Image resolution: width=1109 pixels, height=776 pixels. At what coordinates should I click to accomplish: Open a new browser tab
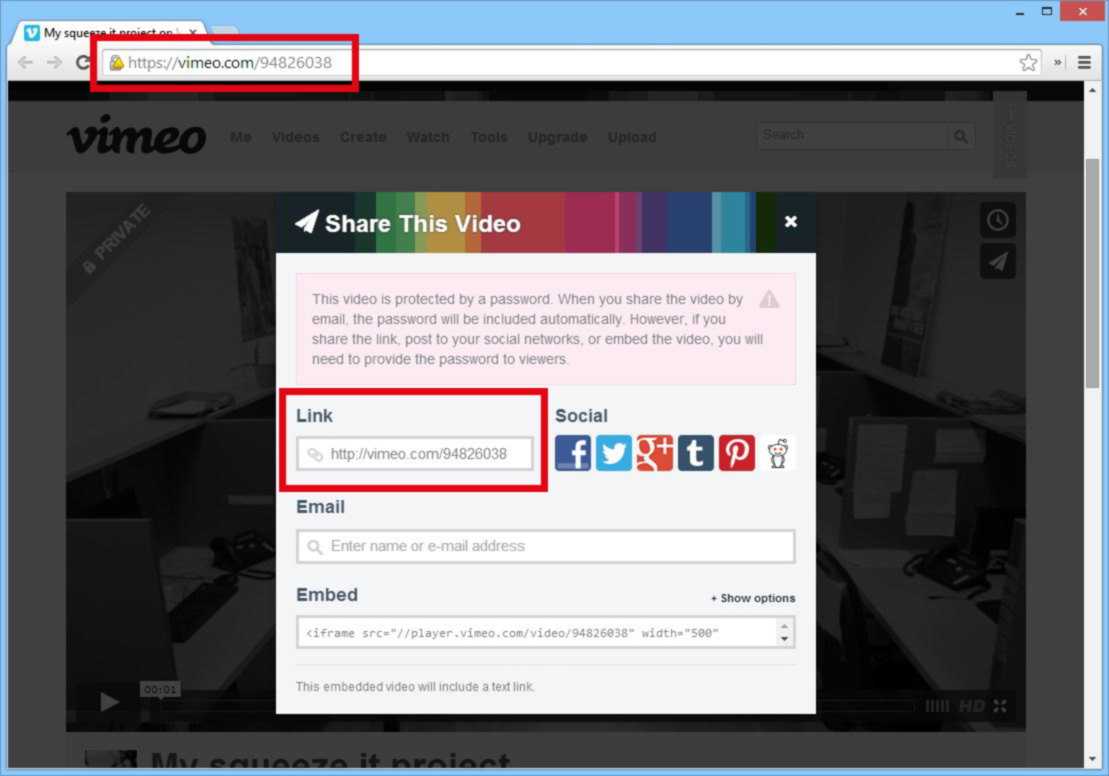point(224,31)
